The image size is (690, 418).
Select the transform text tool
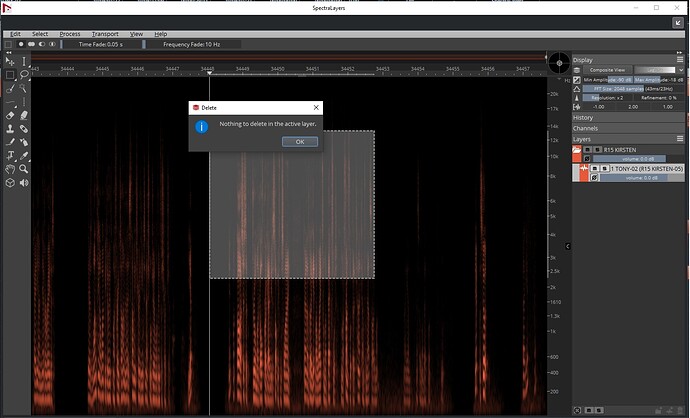pyautogui.click(x=10, y=155)
